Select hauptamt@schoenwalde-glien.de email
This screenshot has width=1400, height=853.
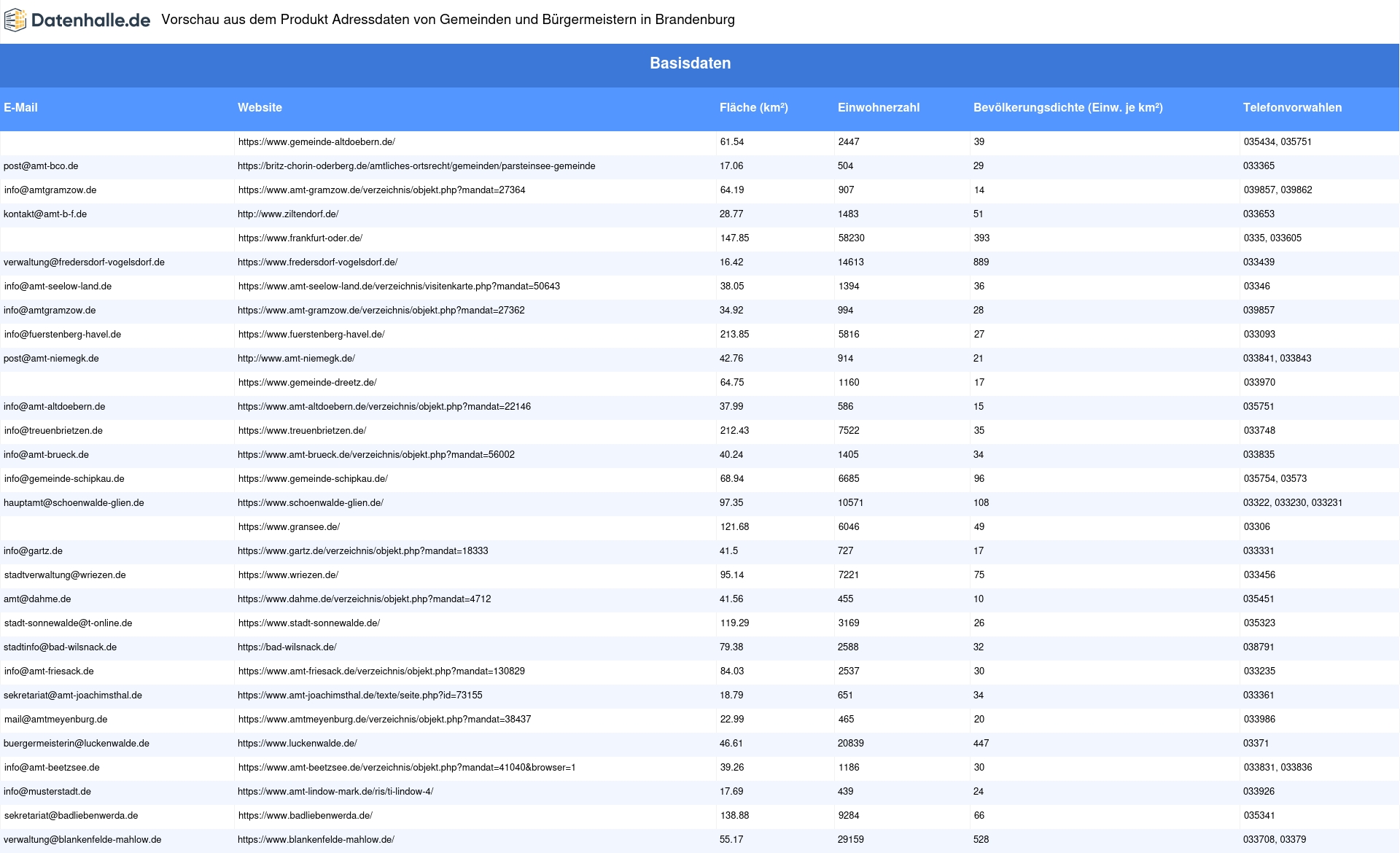click(74, 503)
